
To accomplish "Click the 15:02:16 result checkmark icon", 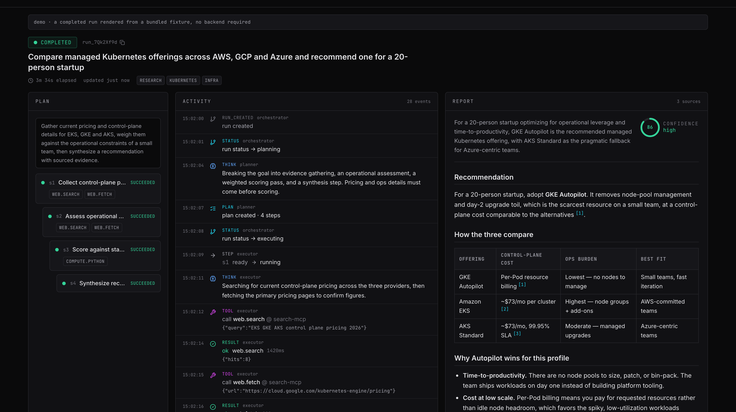I will tap(213, 406).
